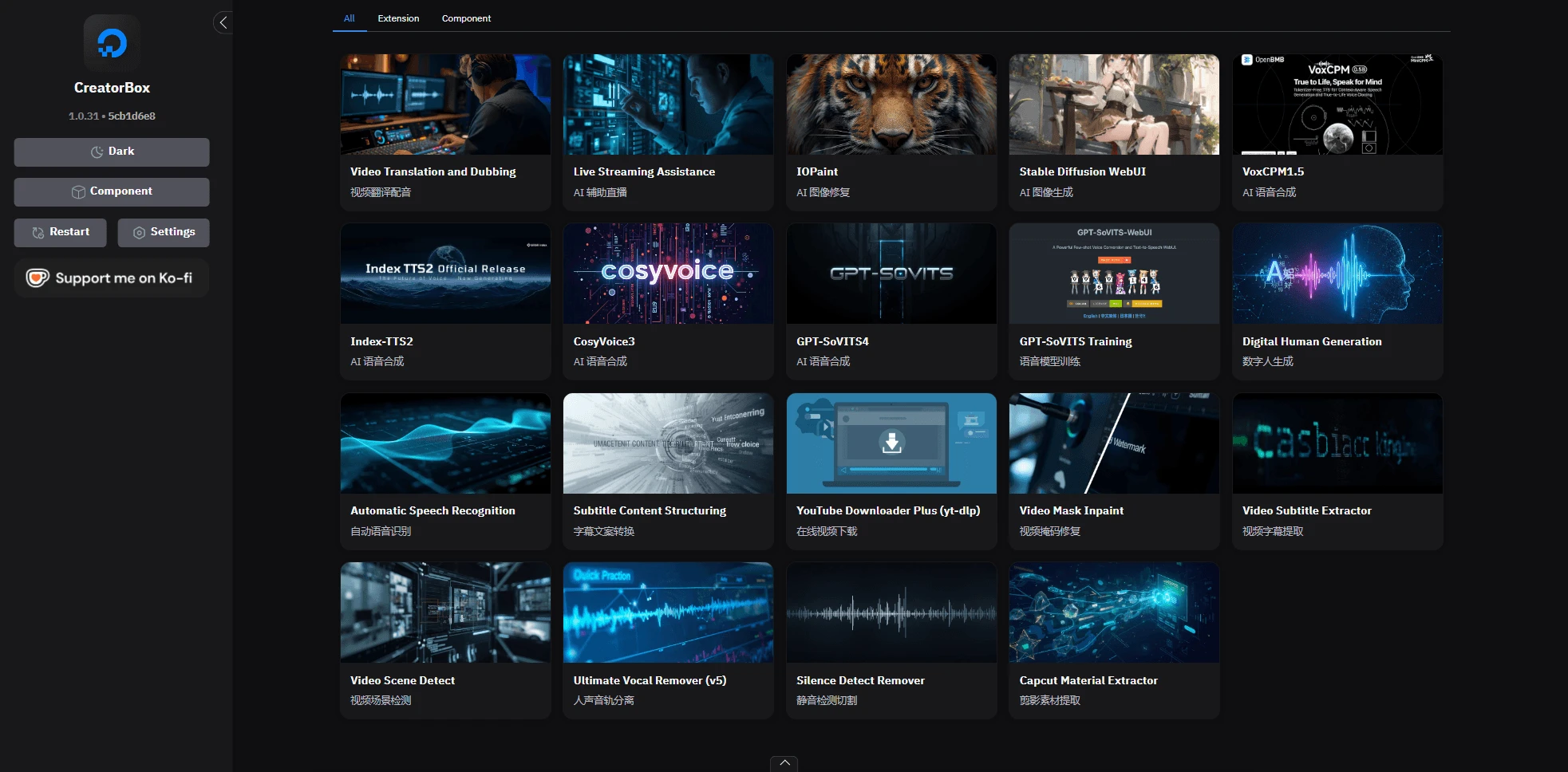Open Subtitle Content Structuring thumbnail

tap(668, 443)
